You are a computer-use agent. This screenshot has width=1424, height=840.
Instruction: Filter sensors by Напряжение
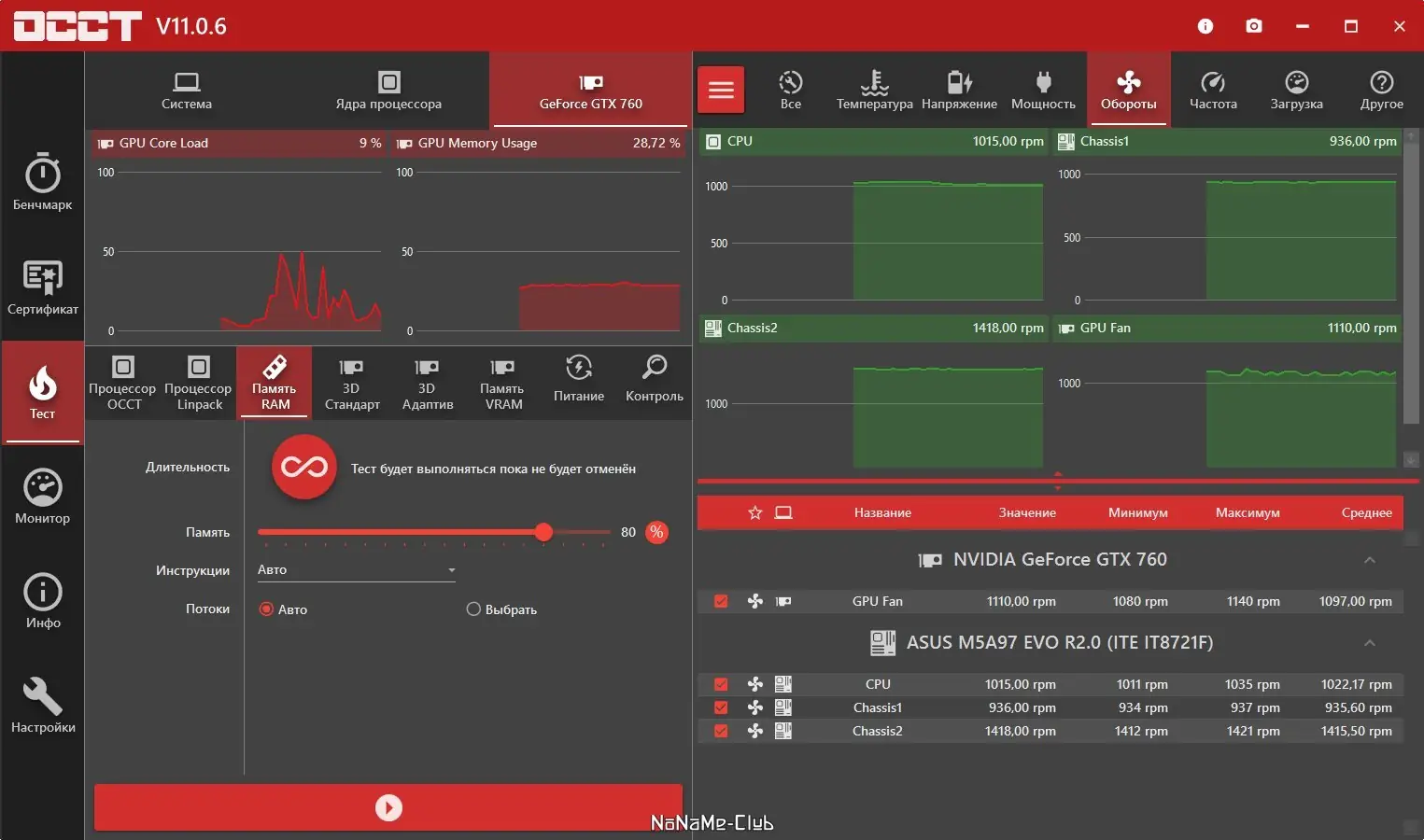(x=959, y=90)
